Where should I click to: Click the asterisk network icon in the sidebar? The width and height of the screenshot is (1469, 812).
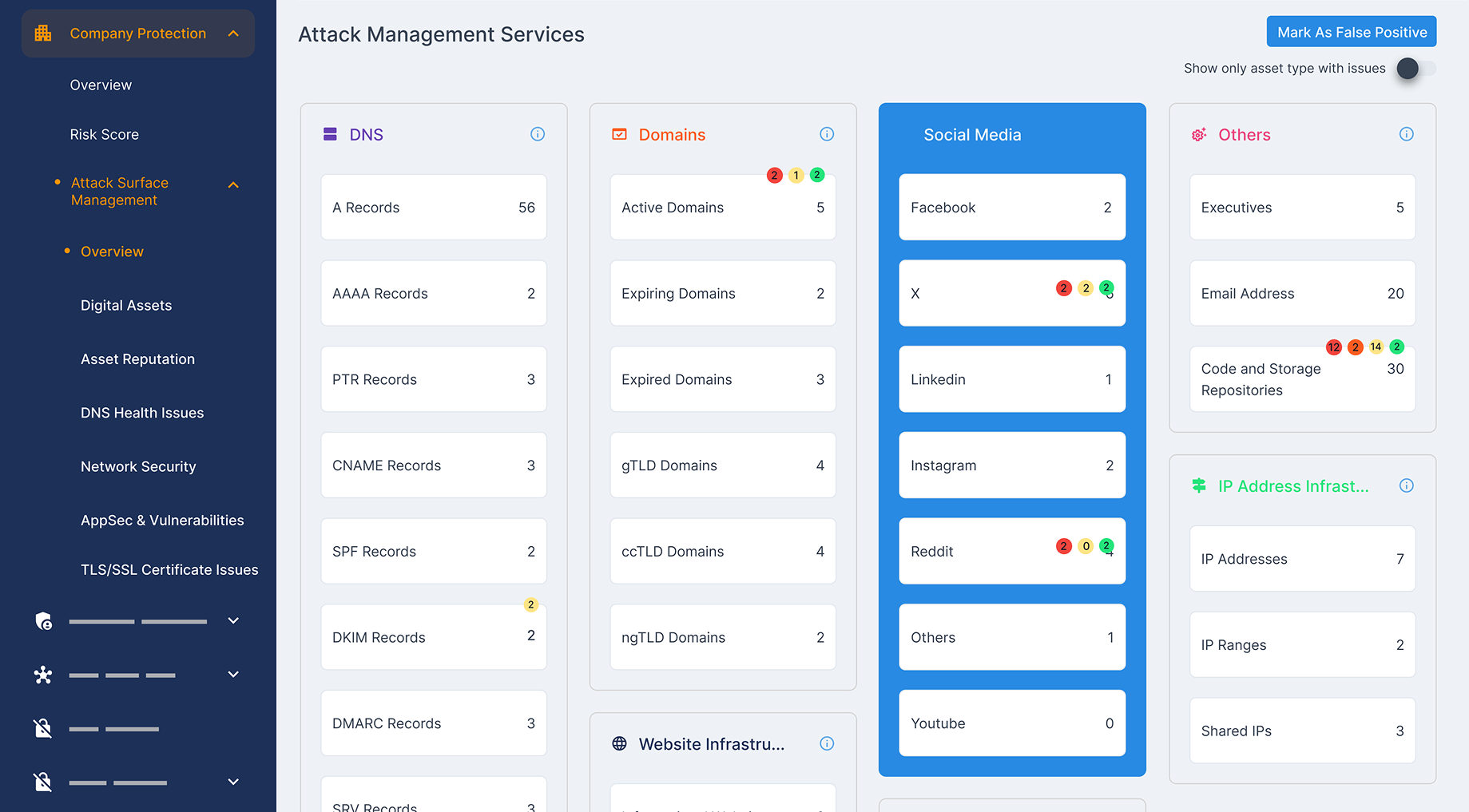(43, 675)
